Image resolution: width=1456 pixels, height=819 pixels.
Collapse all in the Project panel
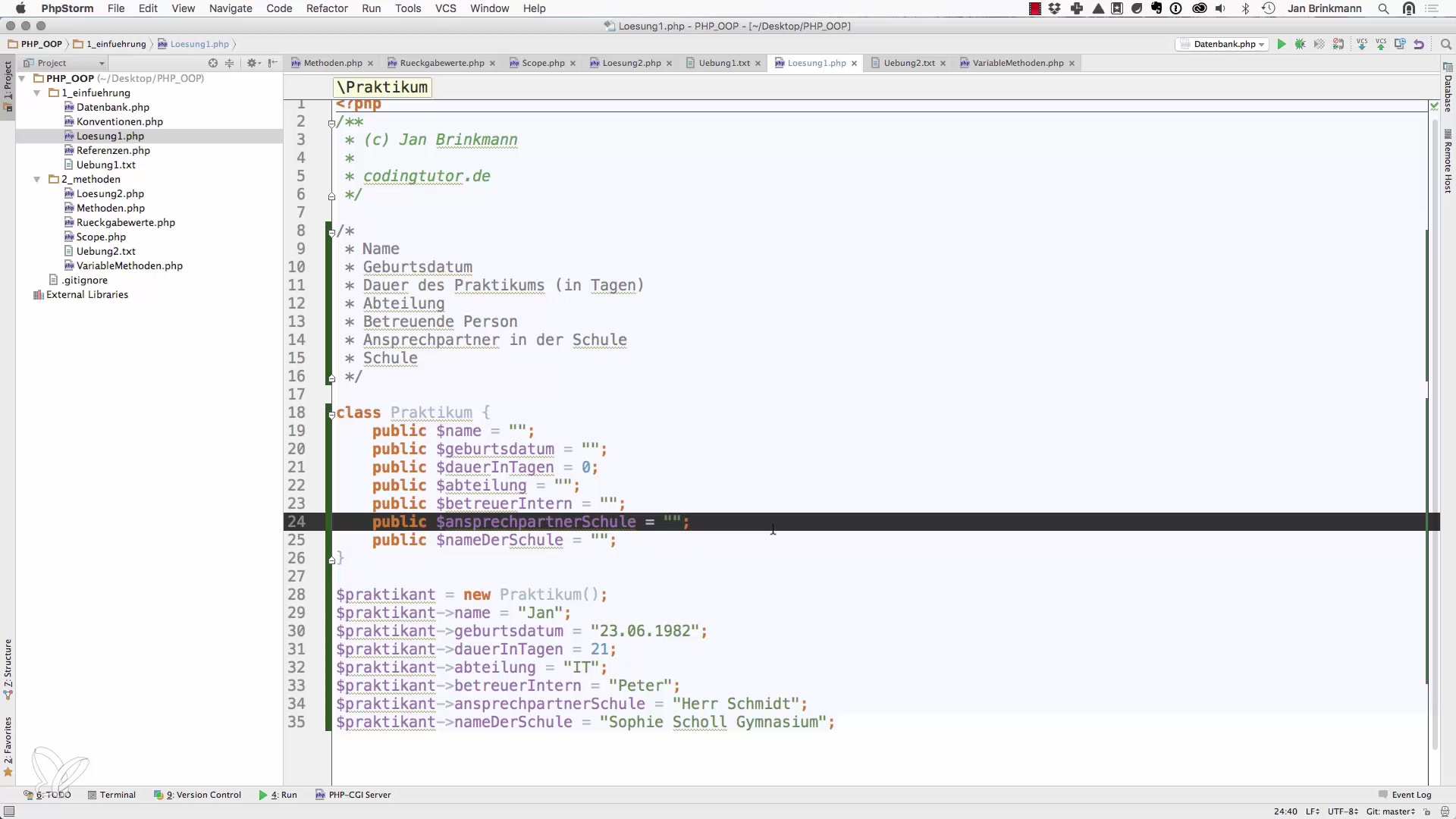point(230,63)
